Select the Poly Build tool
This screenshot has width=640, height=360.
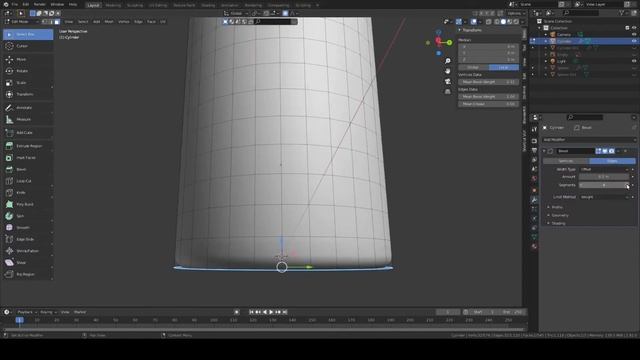pos(28,204)
